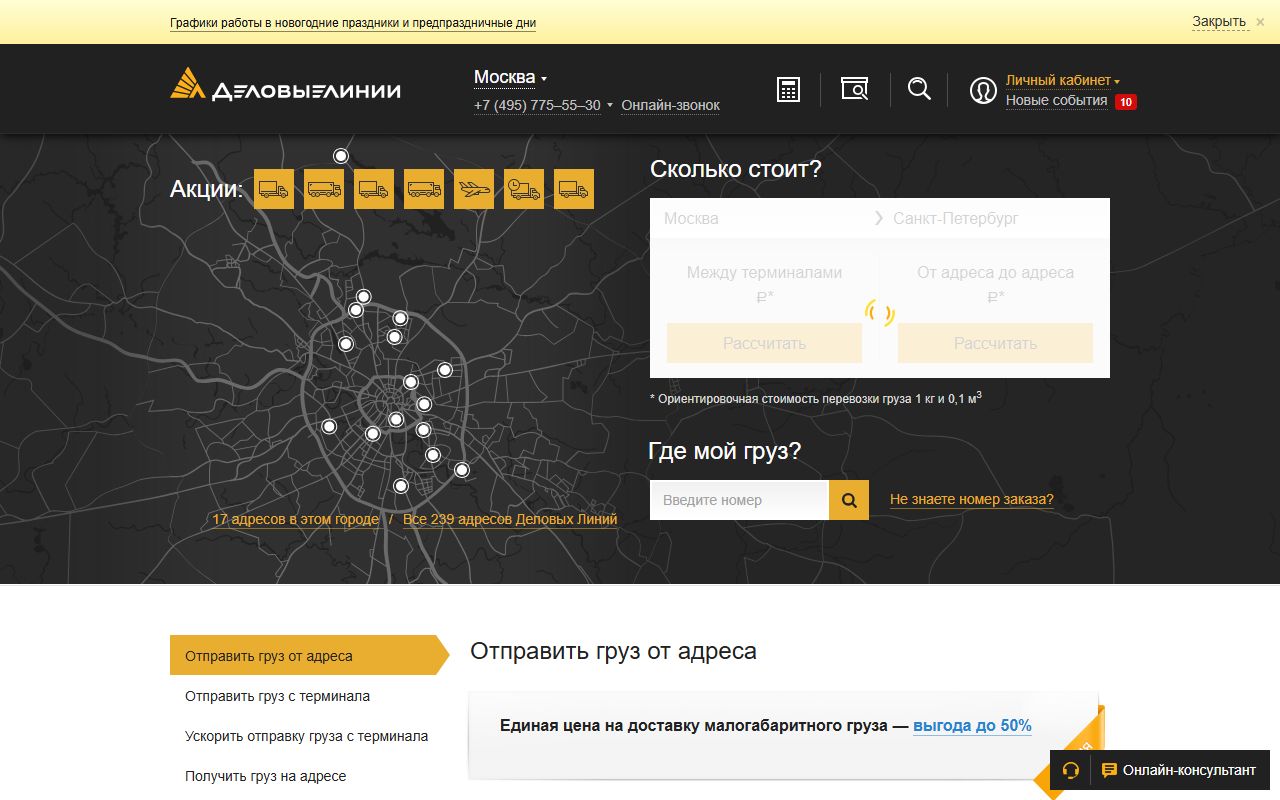The width and height of the screenshot is (1280, 800).
Task: Click the Деловые Линии logo
Action: point(285,84)
